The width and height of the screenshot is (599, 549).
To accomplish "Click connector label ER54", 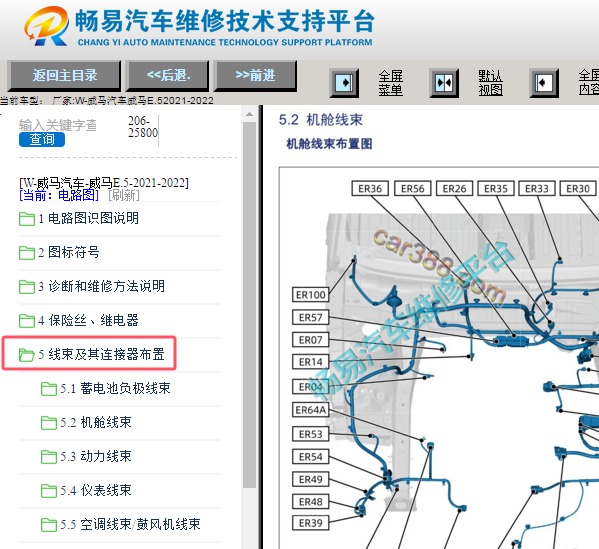I will [x=311, y=457].
